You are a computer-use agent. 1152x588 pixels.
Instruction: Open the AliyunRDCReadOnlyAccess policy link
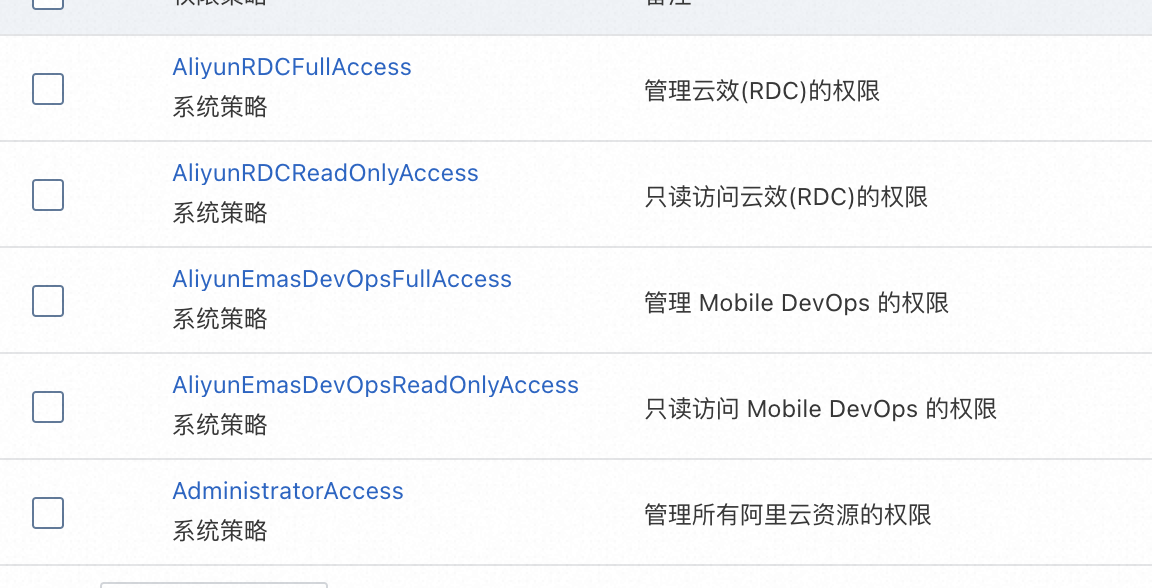pyautogui.click(x=325, y=173)
